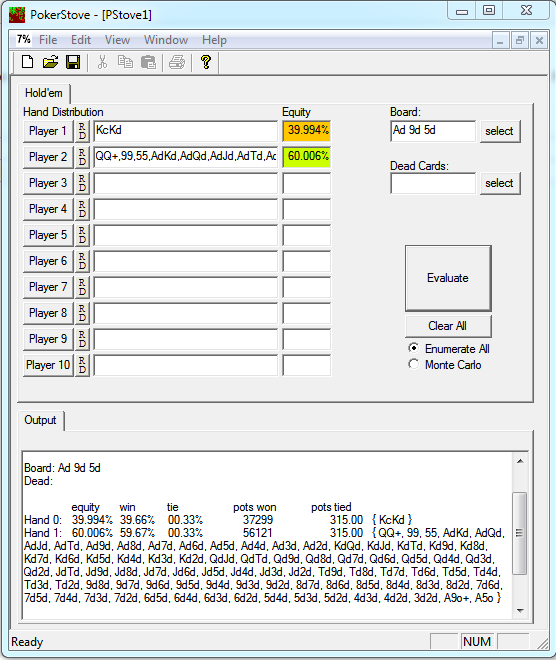Click Player 1 orange equity box
The width and height of the screenshot is (556, 660).
pos(307,131)
